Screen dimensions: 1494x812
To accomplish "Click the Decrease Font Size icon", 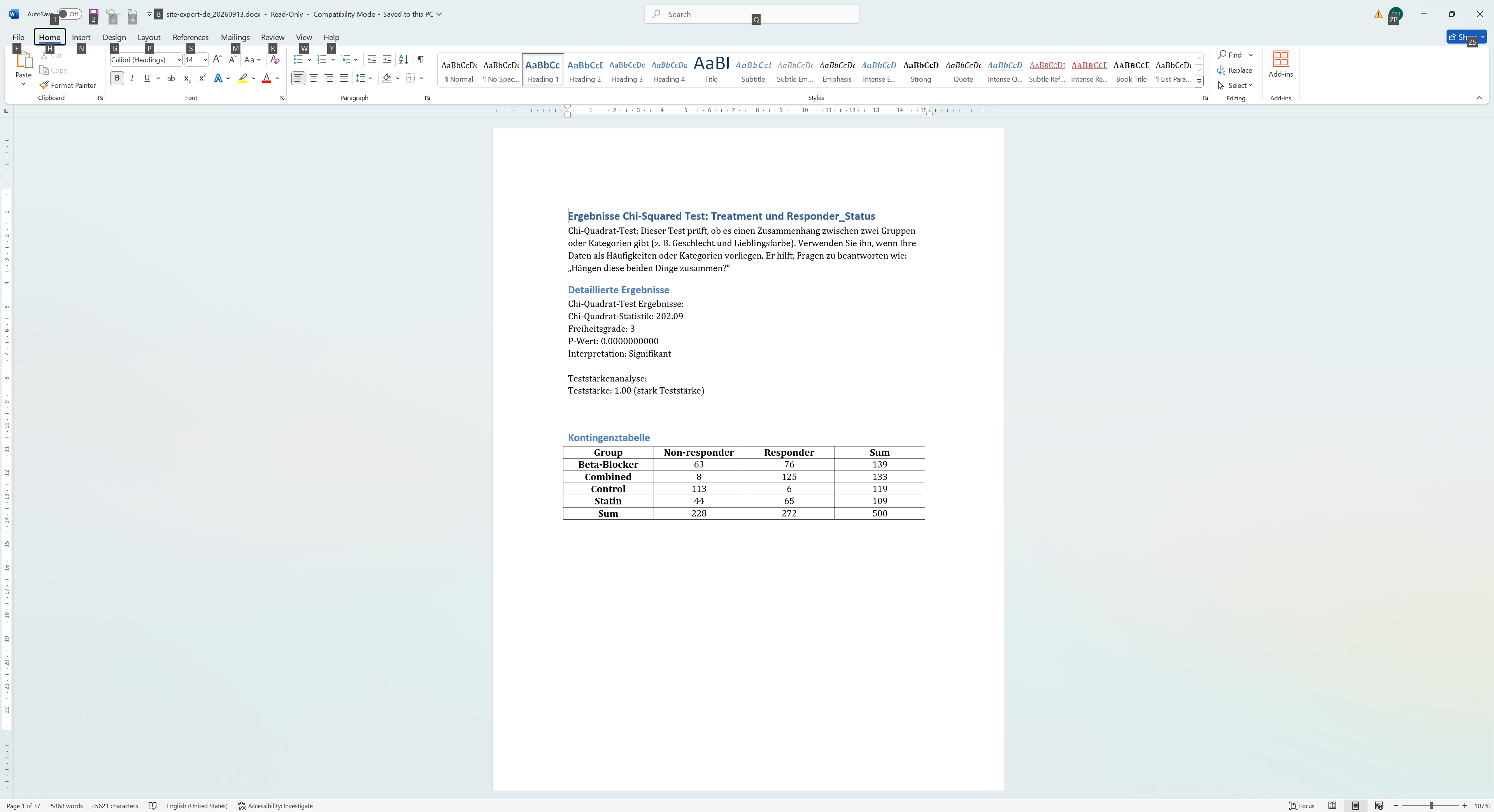I will (x=233, y=59).
